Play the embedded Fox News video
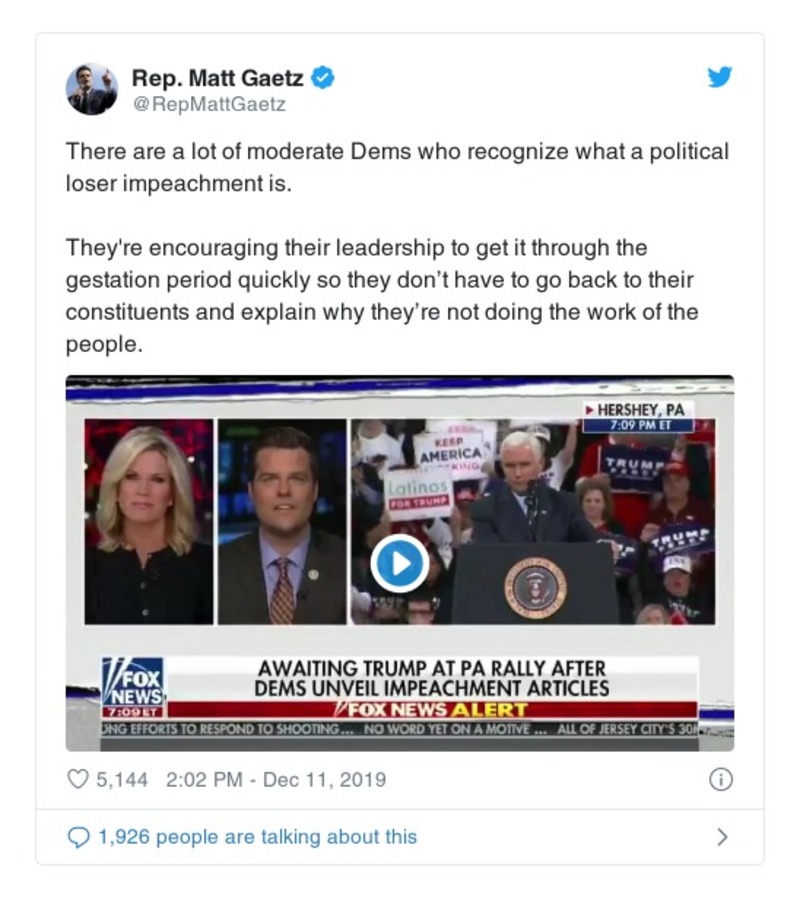Image resolution: width=800 pixels, height=899 pixels. pyautogui.click(x=400, y=564)
